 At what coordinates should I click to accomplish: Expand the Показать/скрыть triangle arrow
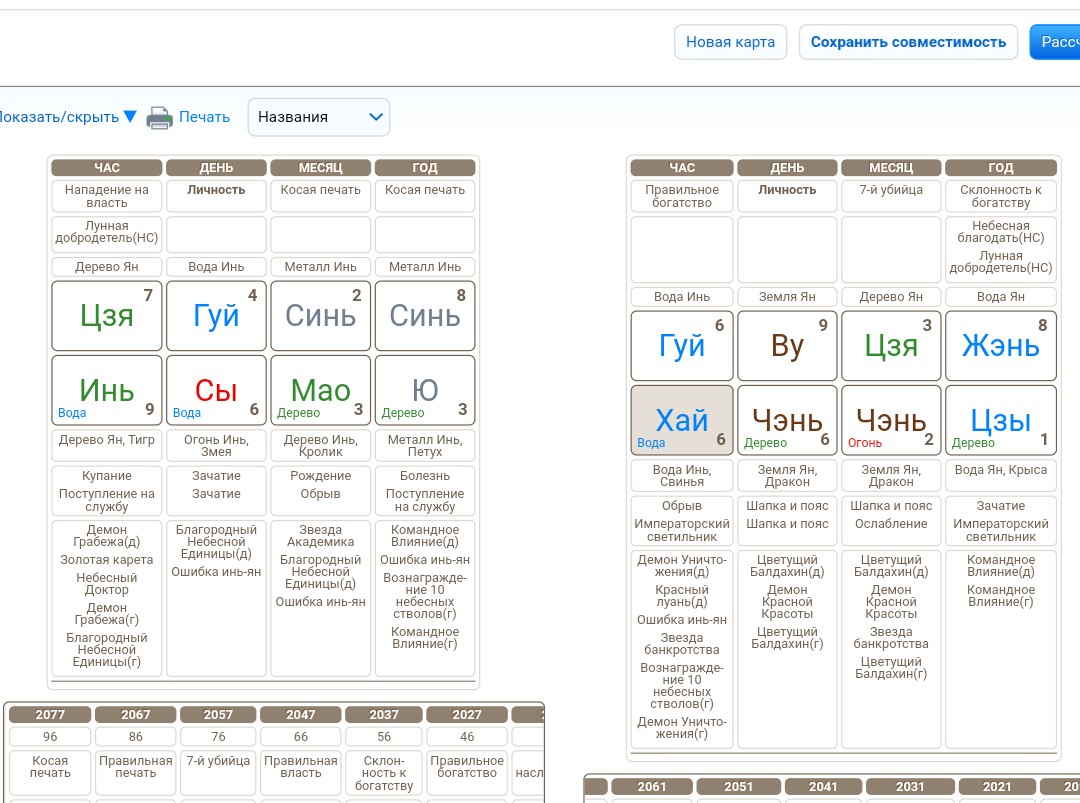130,117
